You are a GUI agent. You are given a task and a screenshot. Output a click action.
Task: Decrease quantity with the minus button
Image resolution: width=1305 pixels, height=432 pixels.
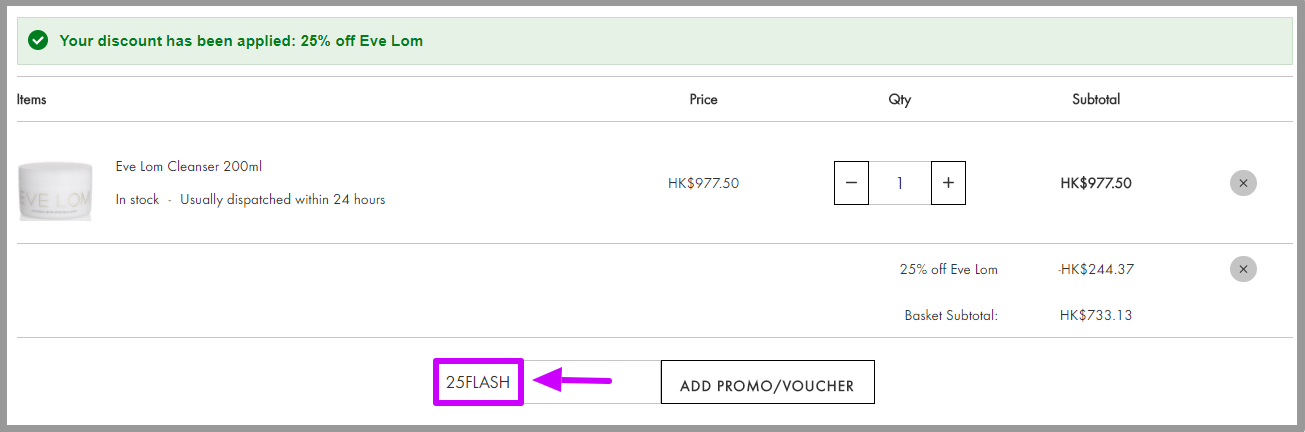coord(851,183)
